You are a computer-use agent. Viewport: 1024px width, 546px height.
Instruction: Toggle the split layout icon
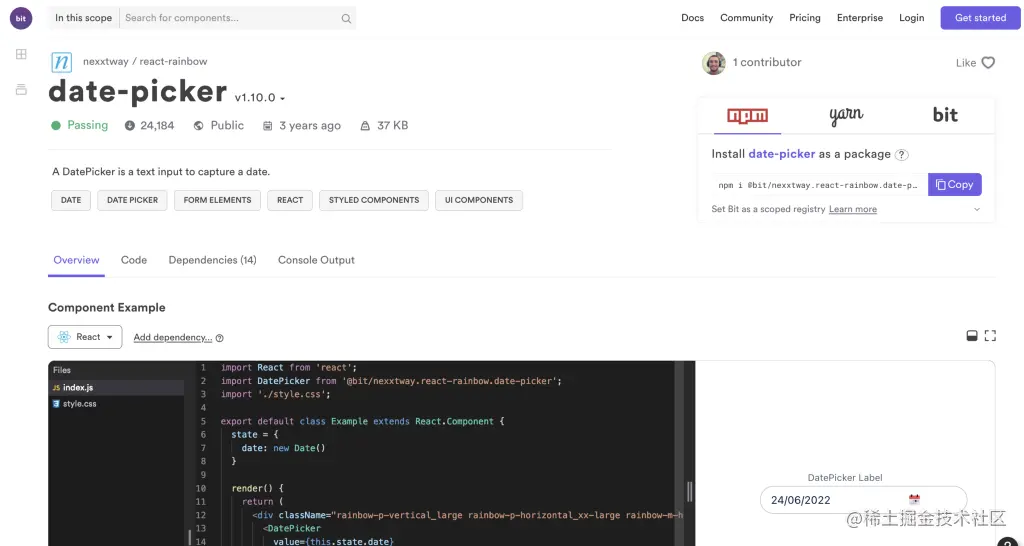click(972, 336)
